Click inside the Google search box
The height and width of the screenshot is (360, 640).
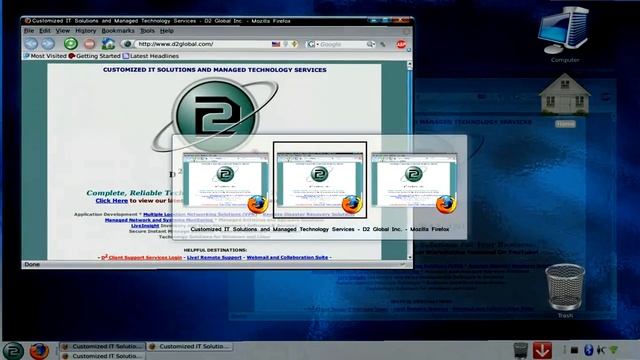pos(342,44)
